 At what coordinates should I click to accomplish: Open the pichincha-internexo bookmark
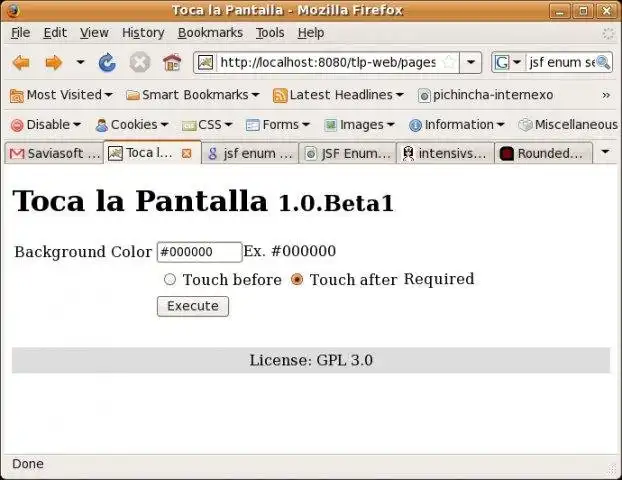click(486, 95)
